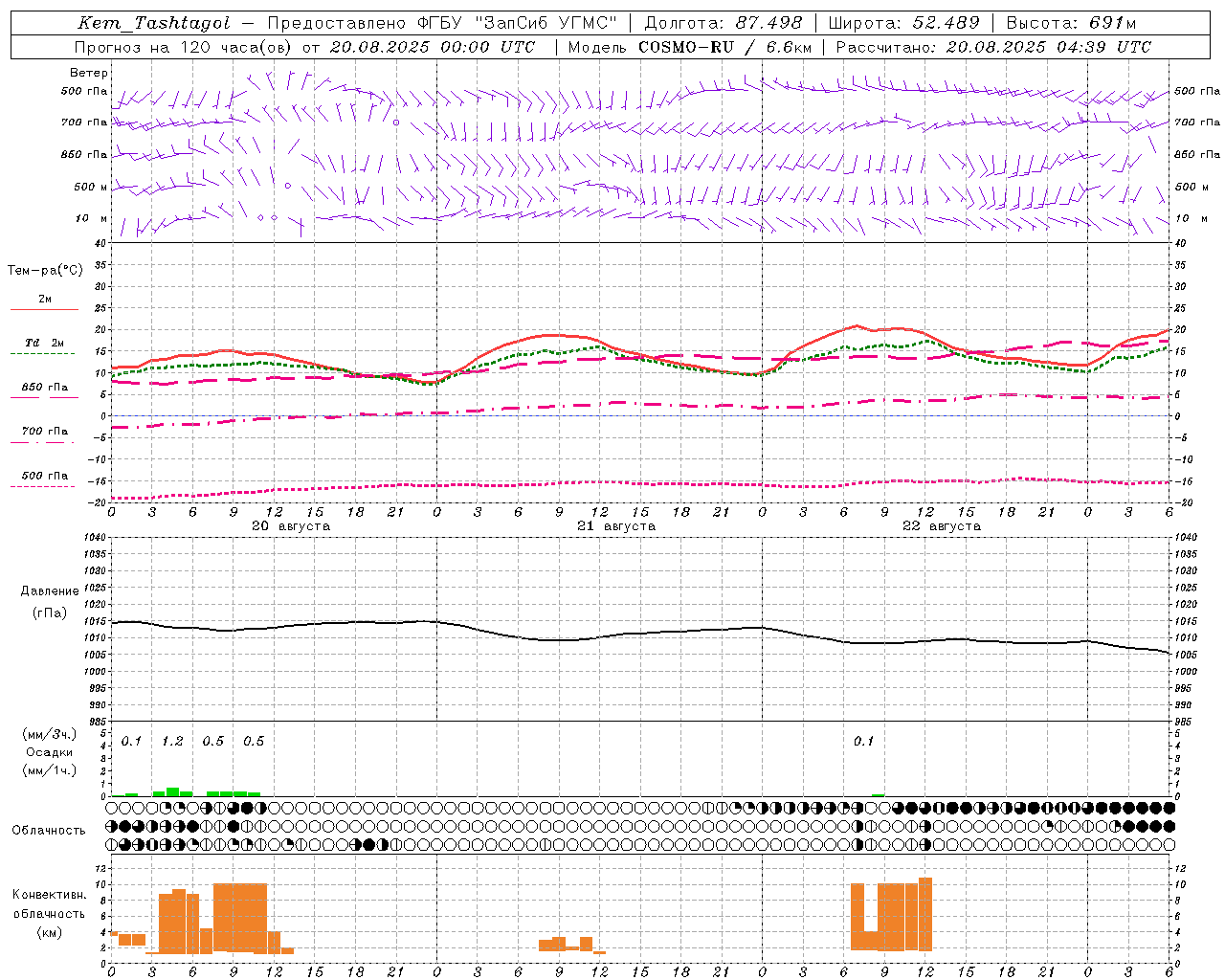Click the 0.1 precipitation value on 22 августа
Screen dimensions: 1225x980
(x=864, y=742)
